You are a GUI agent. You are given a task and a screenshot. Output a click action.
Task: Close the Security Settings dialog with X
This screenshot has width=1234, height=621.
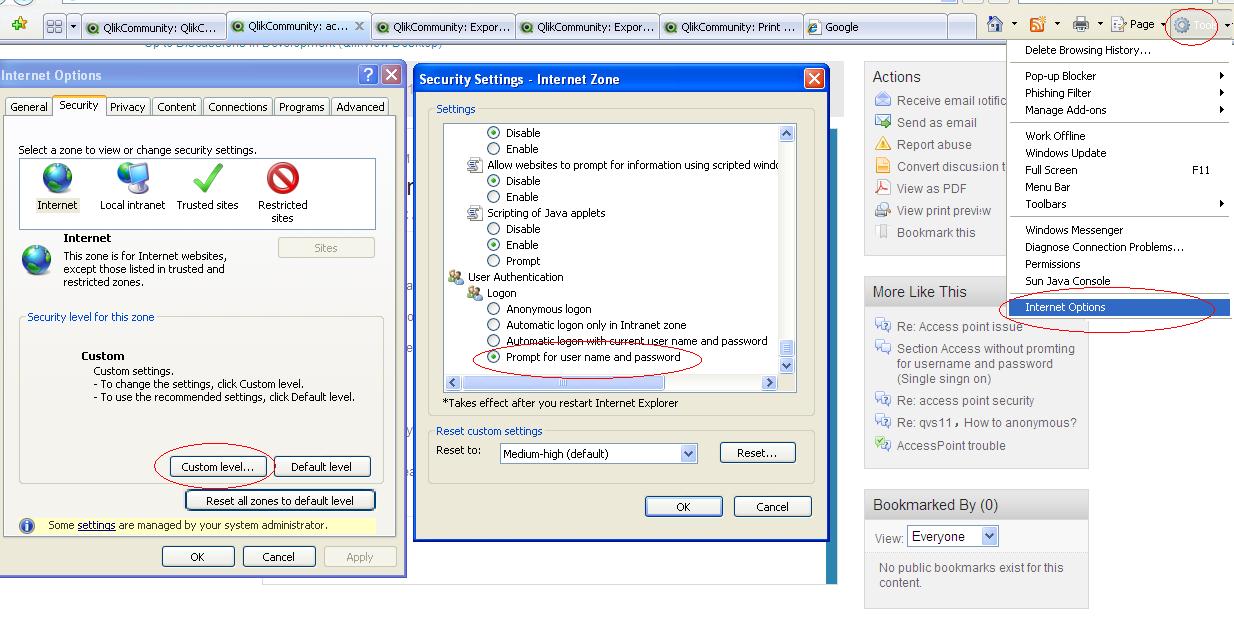815,79
